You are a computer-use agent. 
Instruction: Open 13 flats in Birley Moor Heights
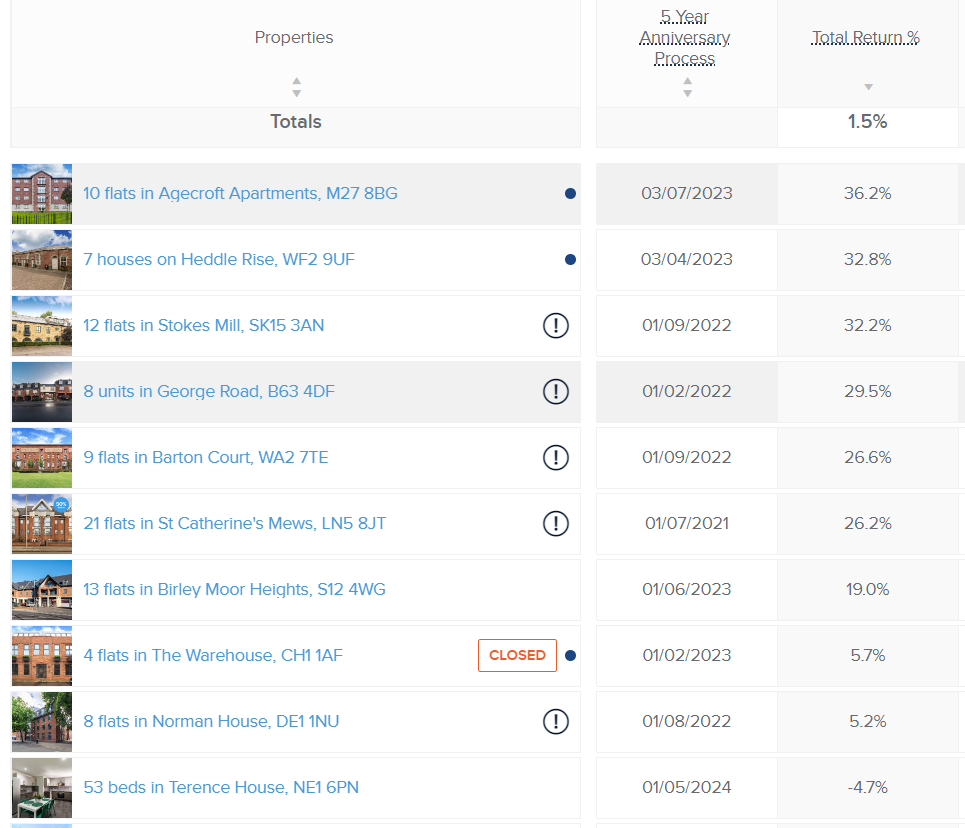pos(234,589)
